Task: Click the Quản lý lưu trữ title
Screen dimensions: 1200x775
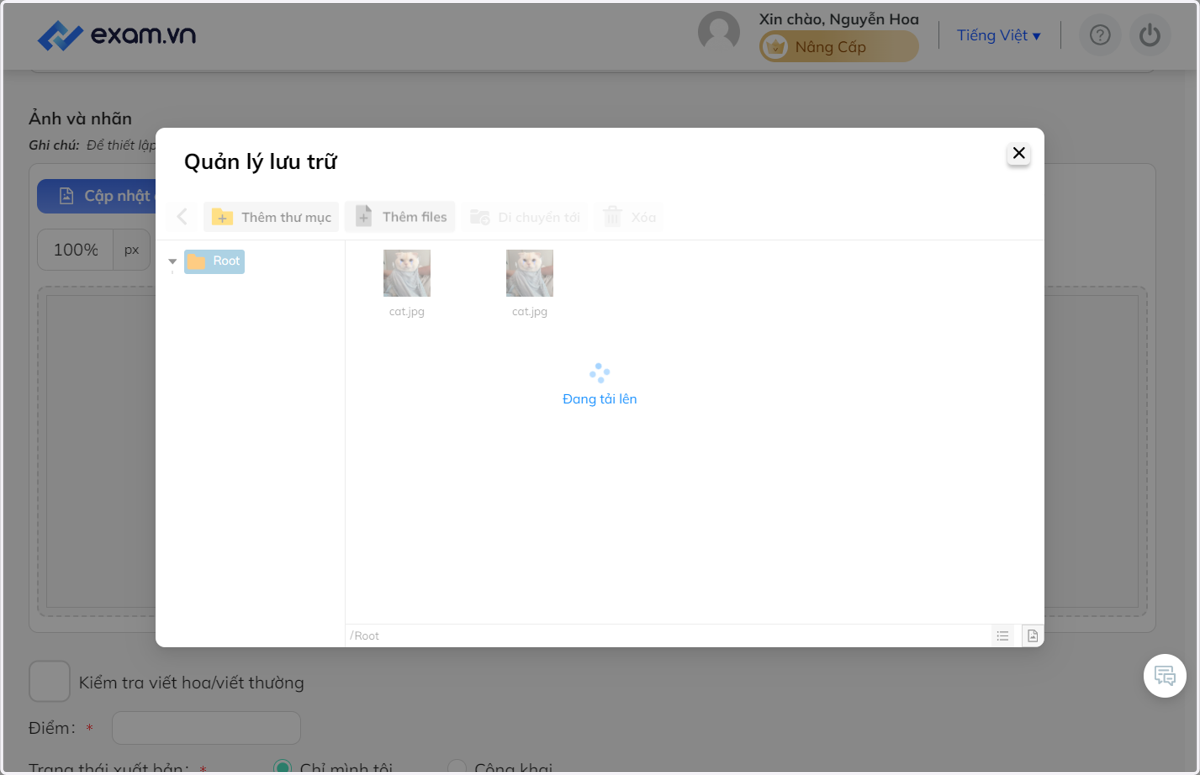Action: [260, 162]
